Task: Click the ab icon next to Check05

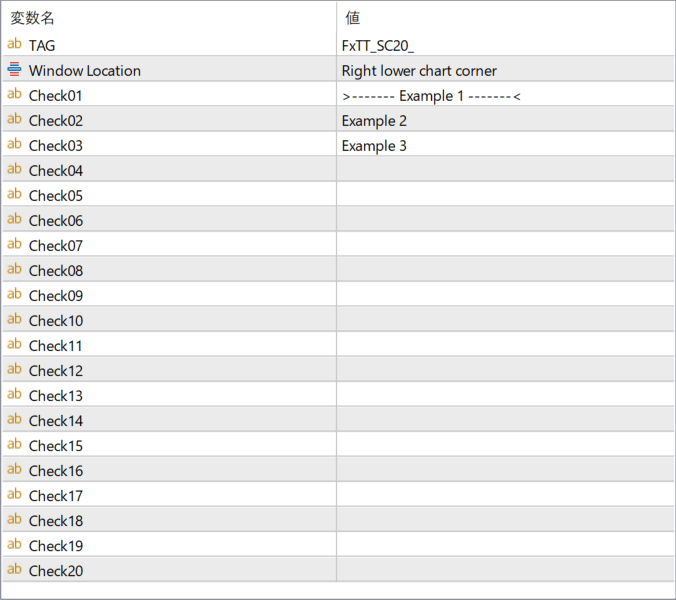Action: point(14,195)
